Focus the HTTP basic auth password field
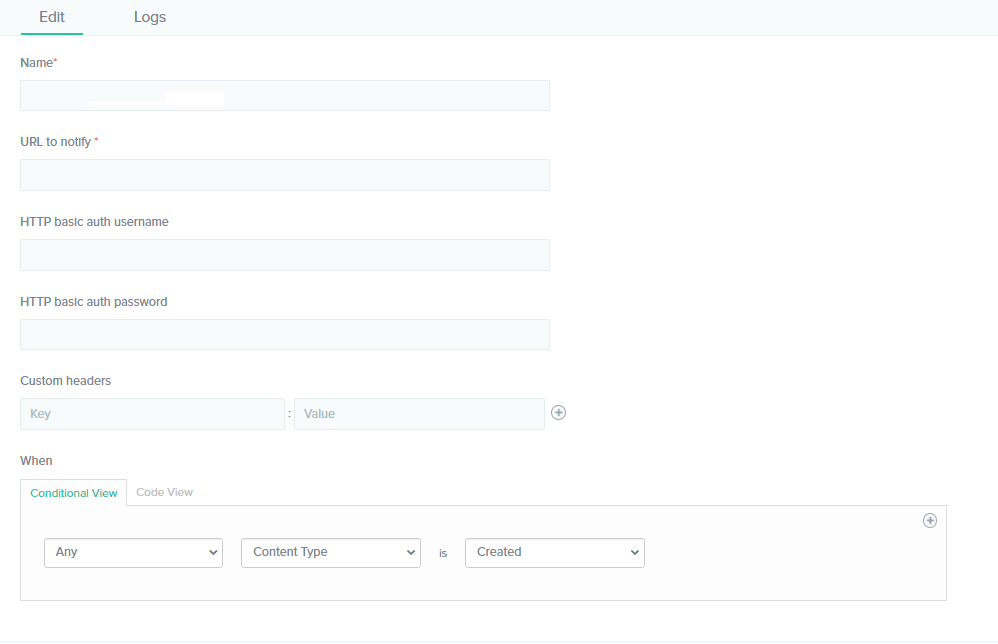Viewport: 998px width, 644px height. coord(285,335)
